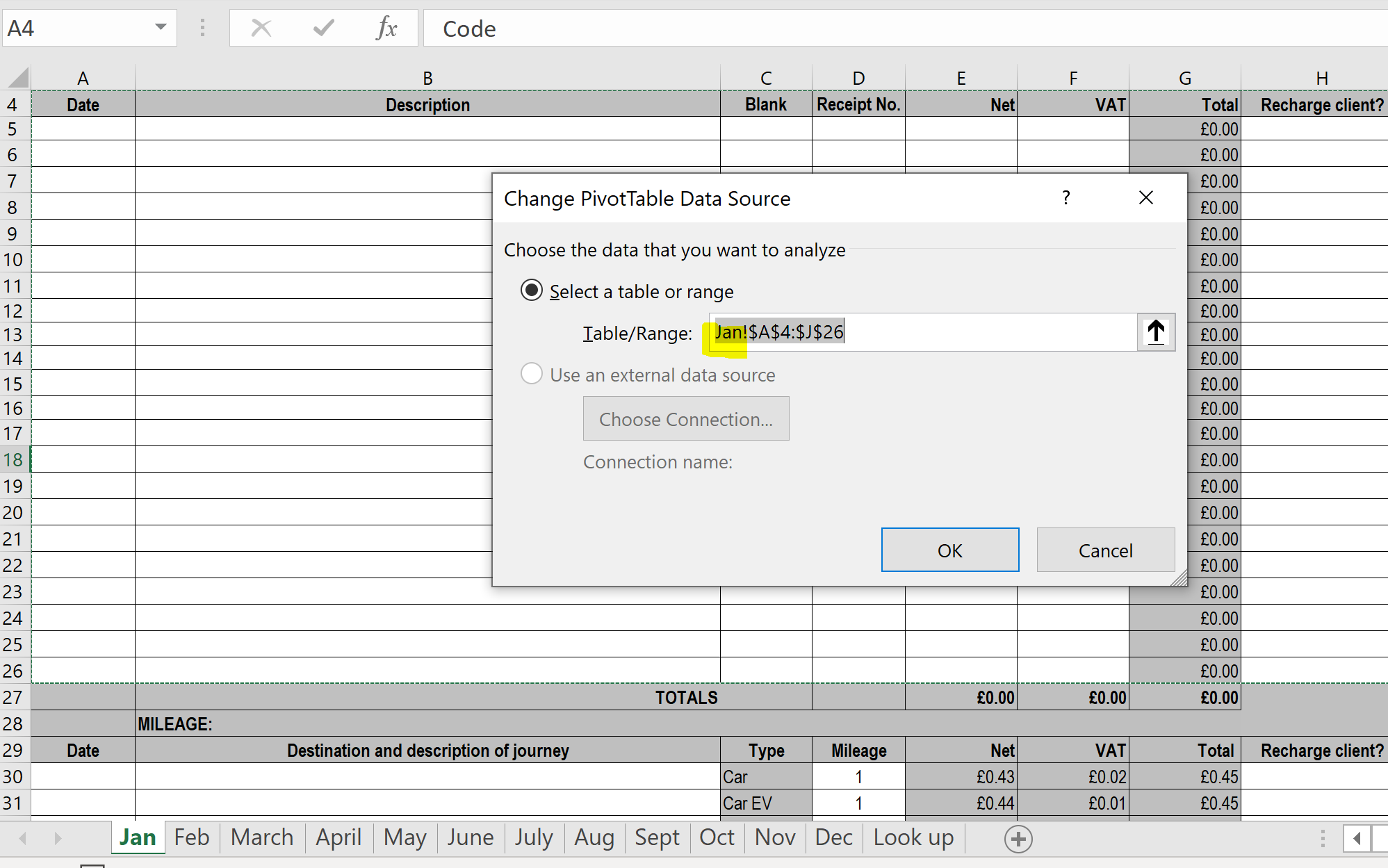The height and width of the screenshot is (868, 1388).
Task: Expand the Name Box dropdown arrow
Action: [x=161, y=28]
